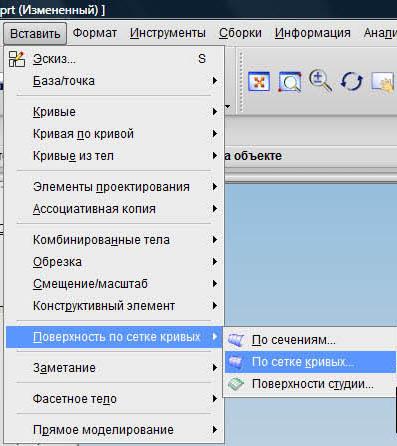Select the Zoom window magnifier icon

(x=290, y=81)
